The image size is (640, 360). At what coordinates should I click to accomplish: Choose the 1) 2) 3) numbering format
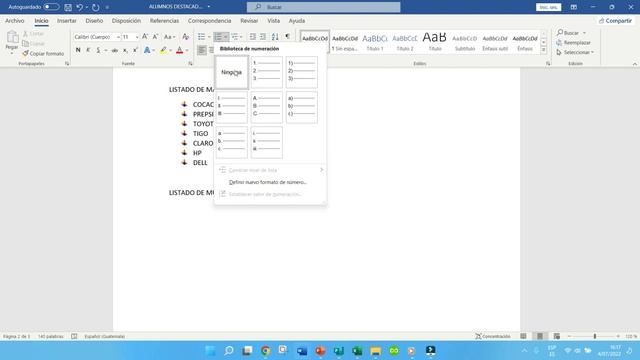pos(302,72)
